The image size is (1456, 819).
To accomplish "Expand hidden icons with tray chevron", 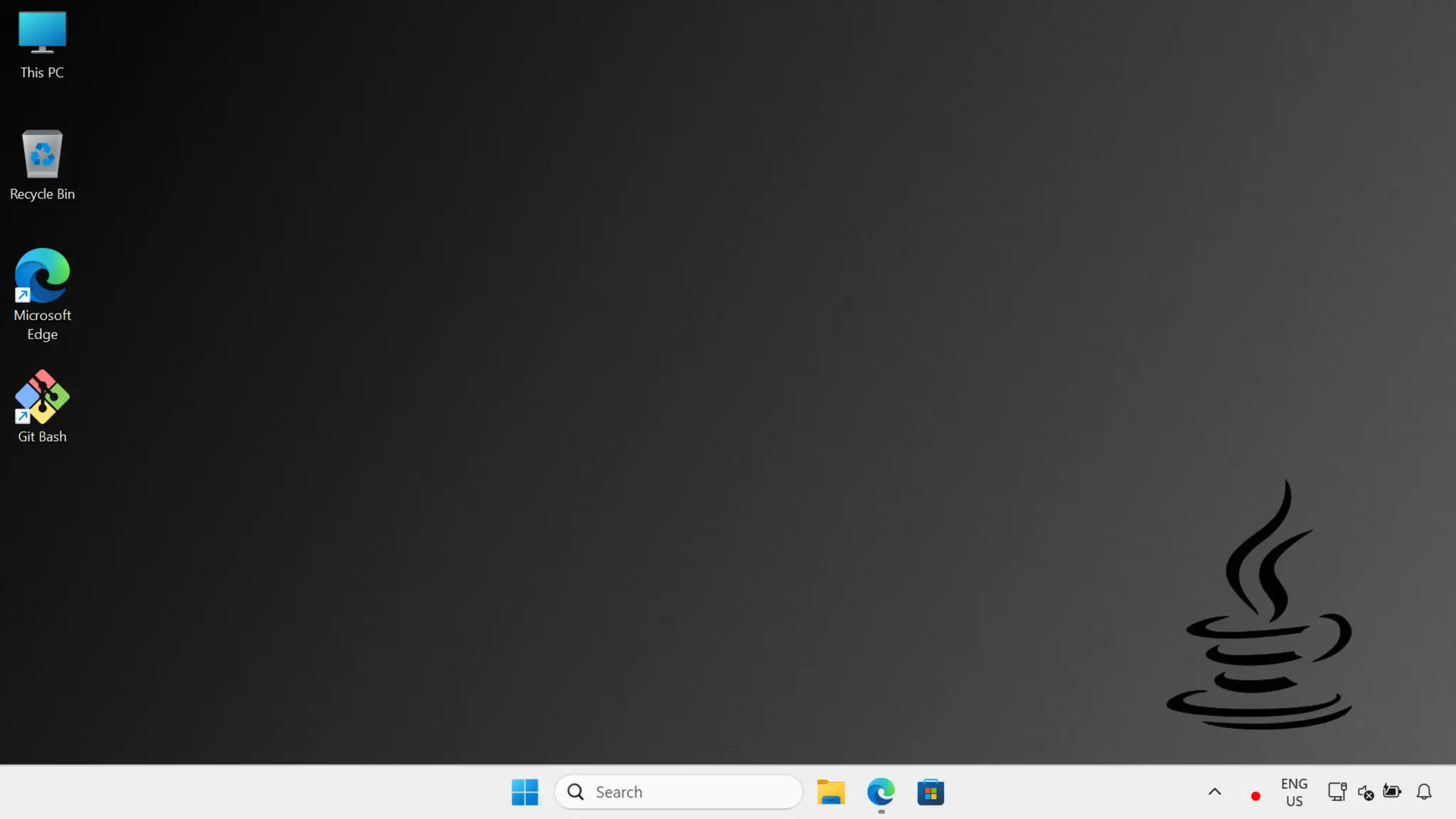I will click(1214, 791).
